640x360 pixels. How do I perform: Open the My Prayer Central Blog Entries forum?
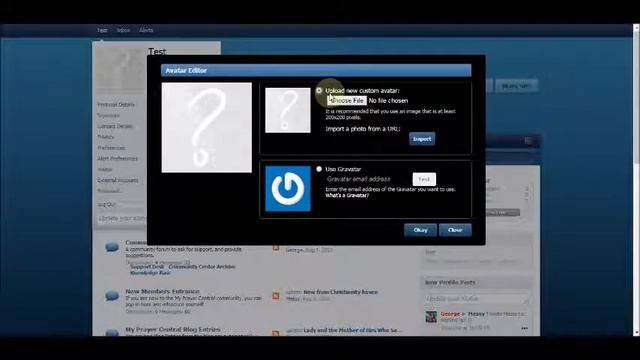[x=173, y=329]
